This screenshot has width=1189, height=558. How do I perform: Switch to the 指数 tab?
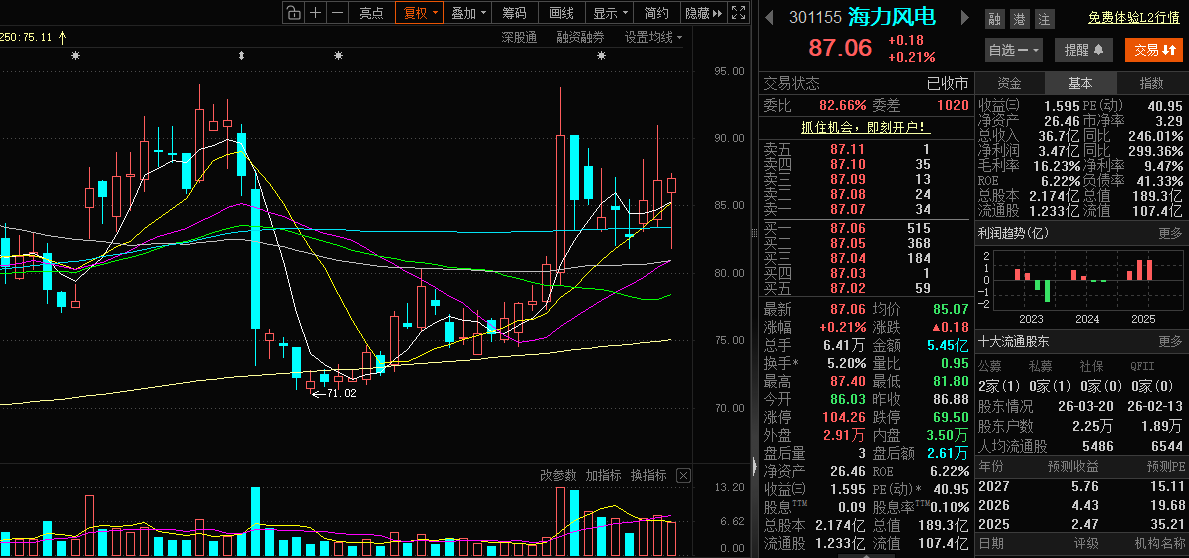(x=1152, y=83)
